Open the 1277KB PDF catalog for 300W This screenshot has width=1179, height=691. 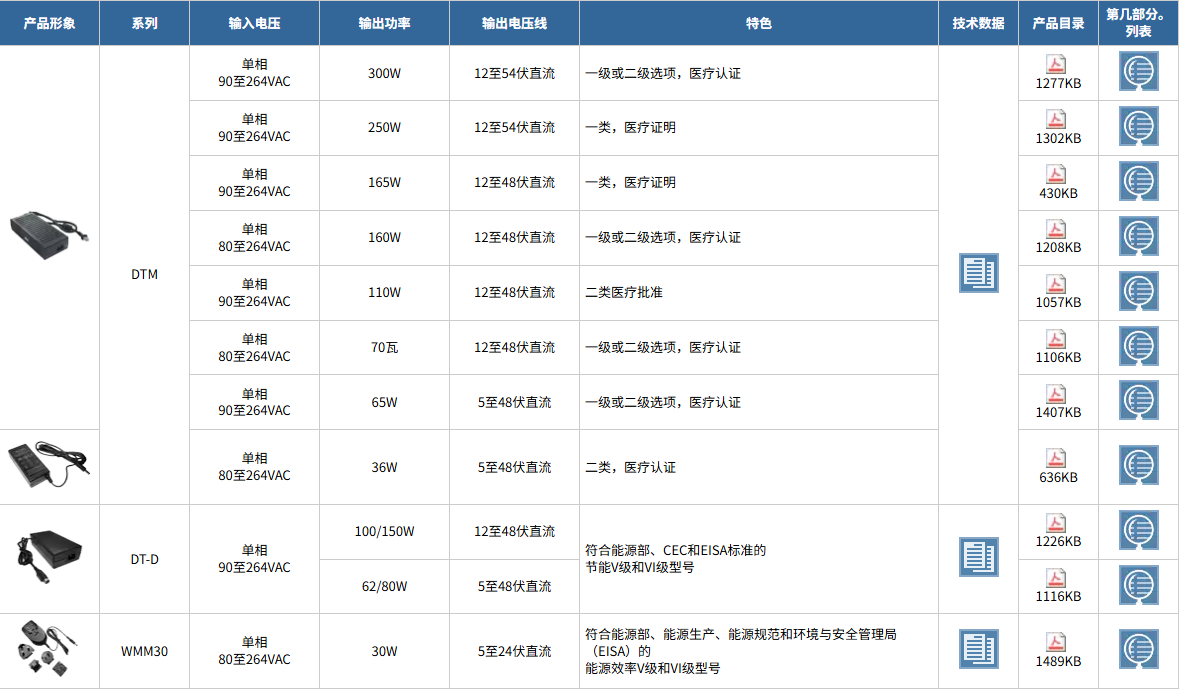click(x=1056, y=64)
